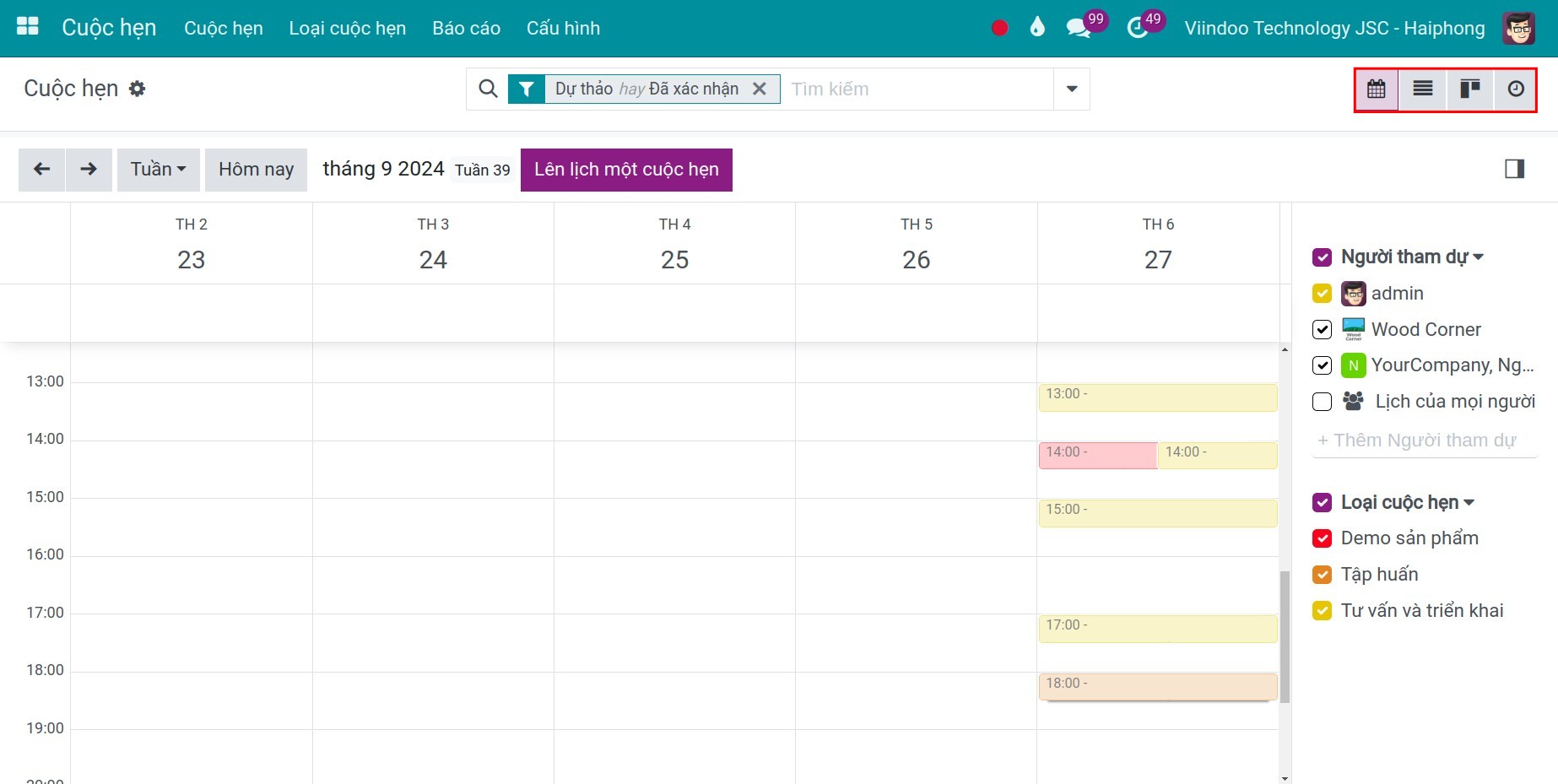Open the pink 14:00 appointment on Friday

point(1097,456)
